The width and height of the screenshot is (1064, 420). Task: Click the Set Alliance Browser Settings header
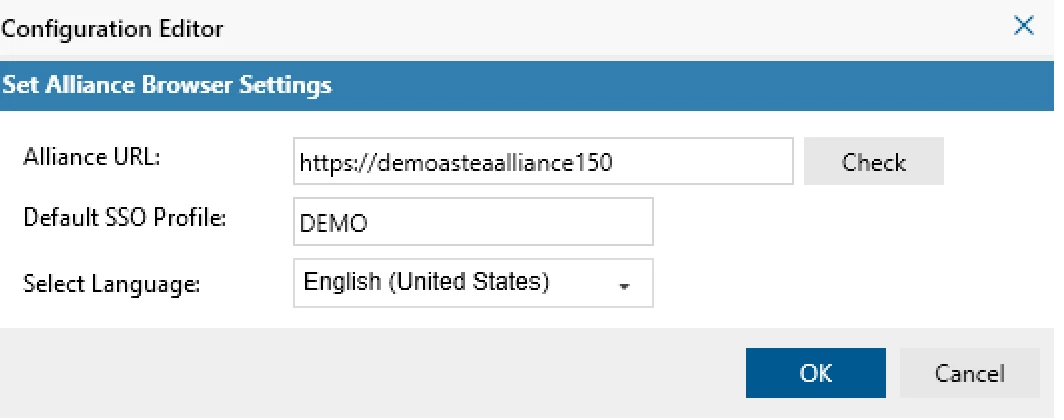pos(167,86)
